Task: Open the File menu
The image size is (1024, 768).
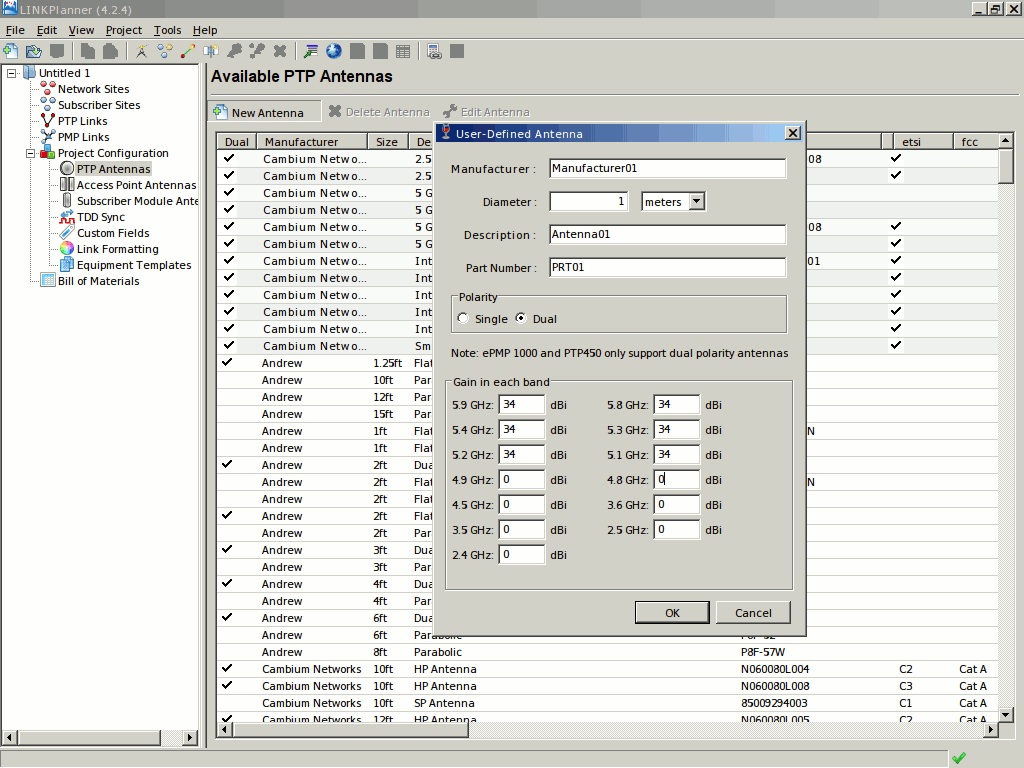Action: click(15, 30)
